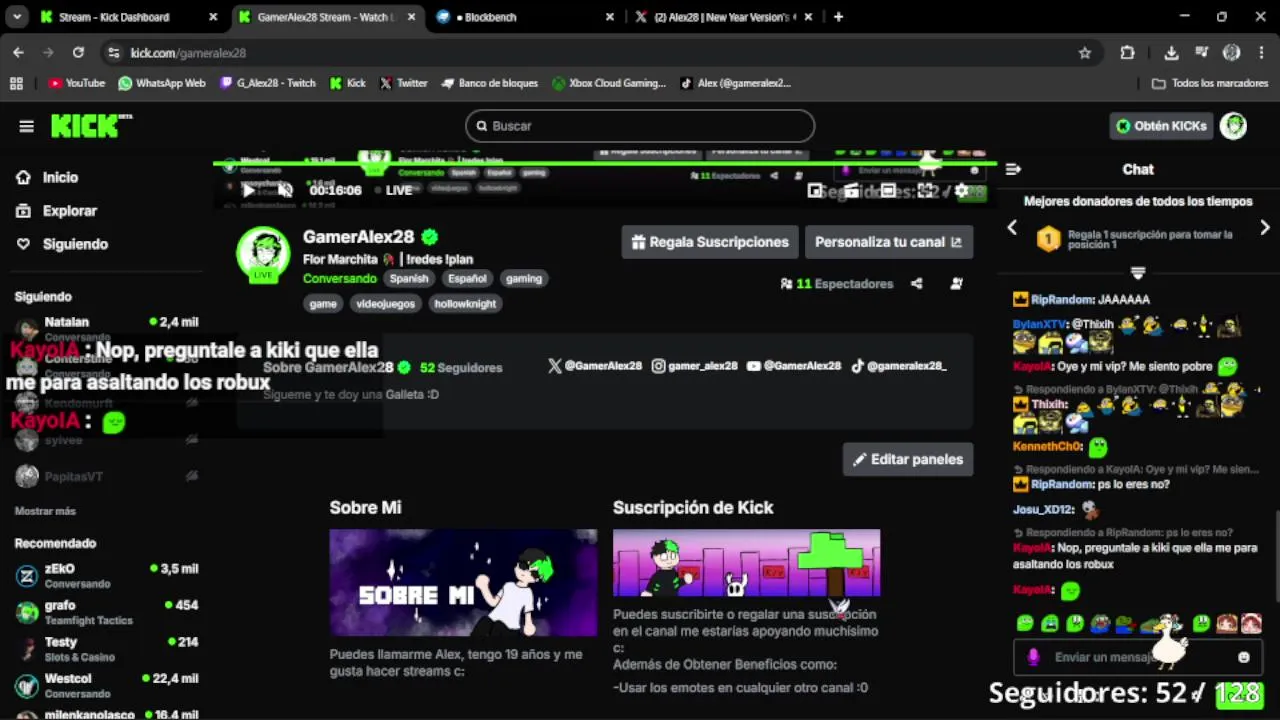Open Suscripción de Kick panel image
The image size is (1280, 720).
pos(746,563)
